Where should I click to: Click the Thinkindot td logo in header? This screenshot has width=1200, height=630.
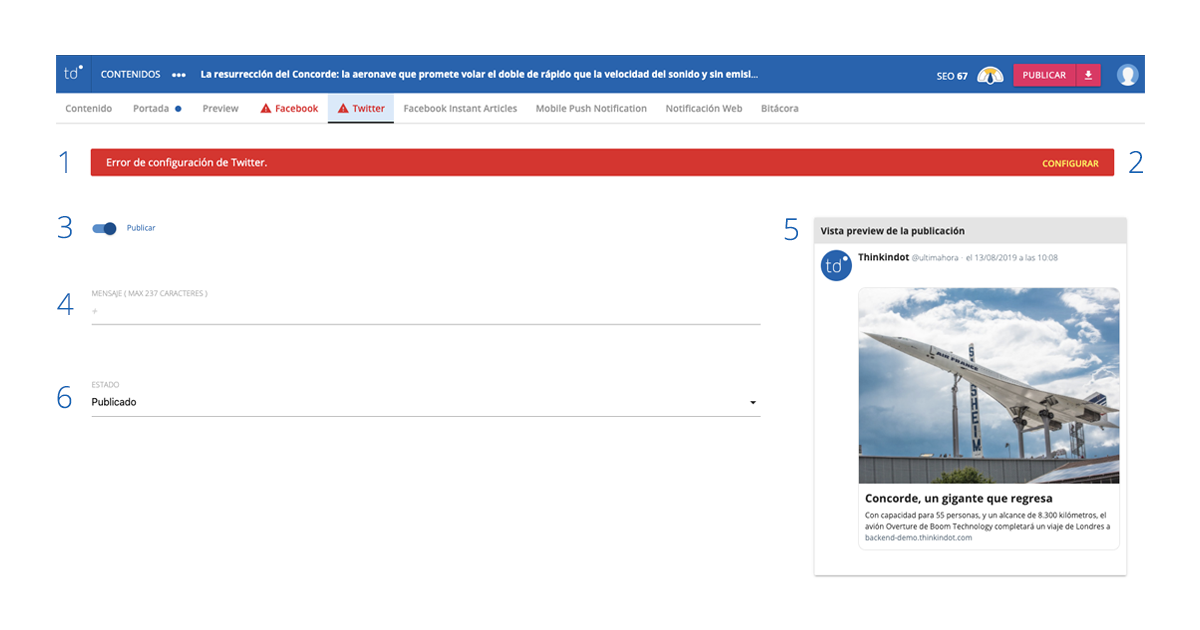(x=73, y=74)
